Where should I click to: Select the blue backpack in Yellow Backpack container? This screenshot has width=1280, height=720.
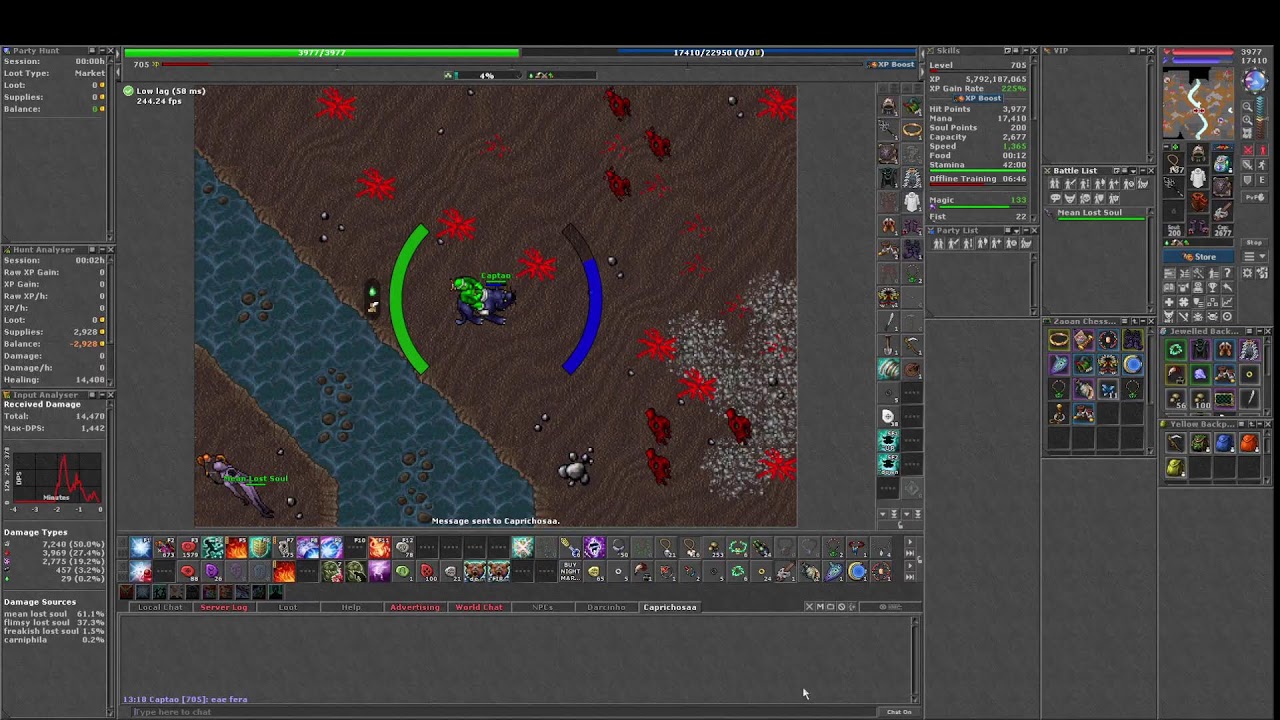click(1224, 442)
